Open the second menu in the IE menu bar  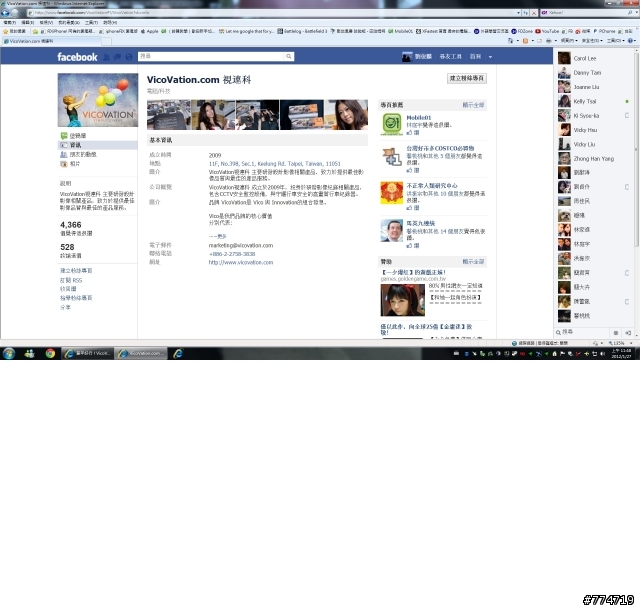coord(28,22)
